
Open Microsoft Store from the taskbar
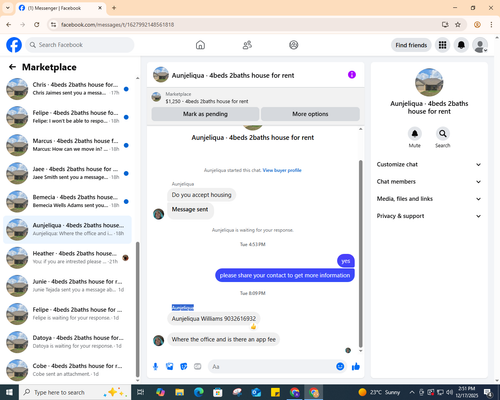pyautogui.click(x=218, y=392)
